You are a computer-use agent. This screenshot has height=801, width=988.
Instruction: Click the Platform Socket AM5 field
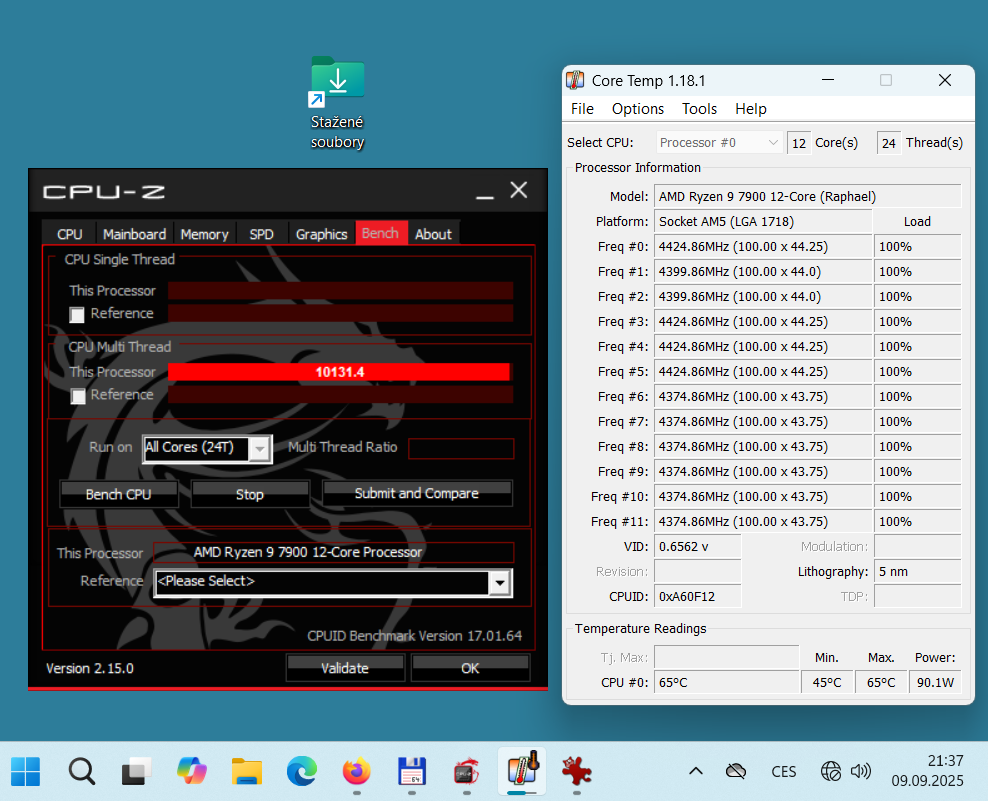(x=763, y=222)
